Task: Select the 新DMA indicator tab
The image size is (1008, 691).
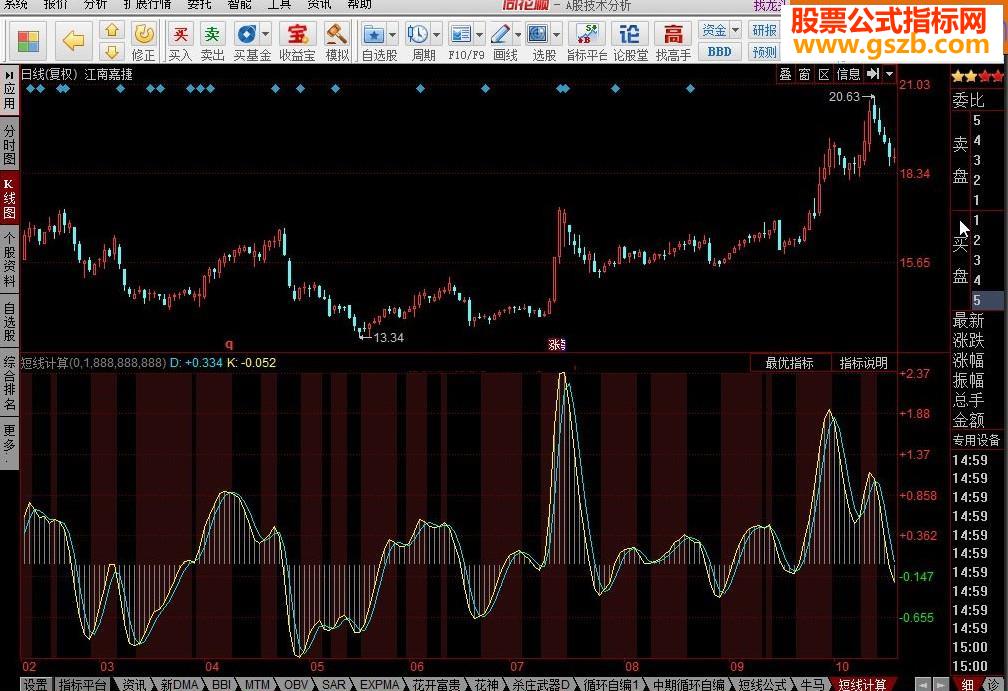Action: (179, 684)
